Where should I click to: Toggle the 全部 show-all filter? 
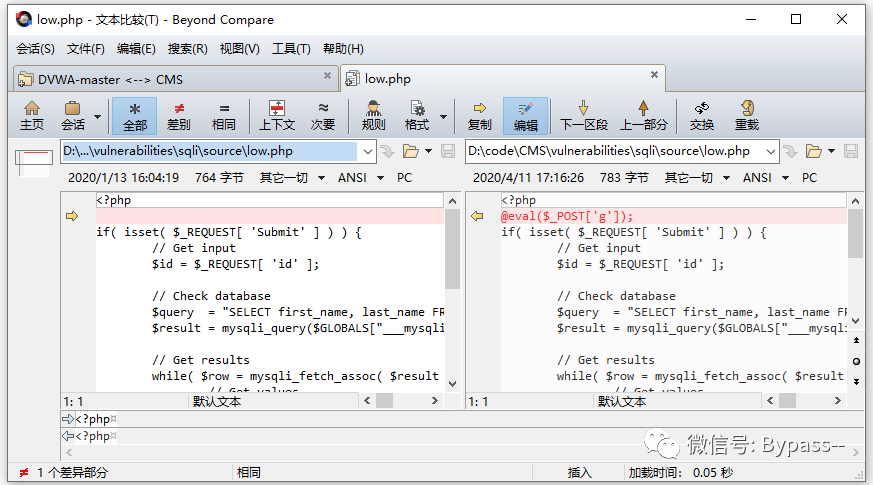click(134, 116)
